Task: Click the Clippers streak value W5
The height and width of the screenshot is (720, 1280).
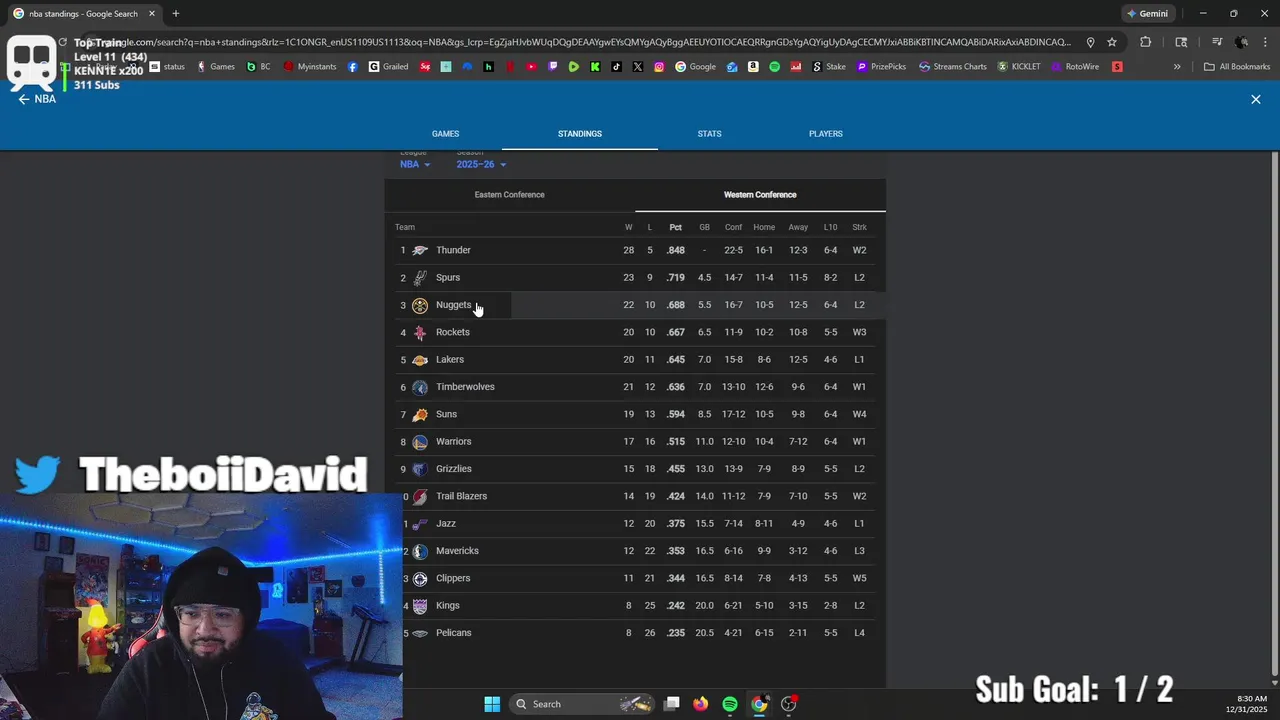Action: 859,578
